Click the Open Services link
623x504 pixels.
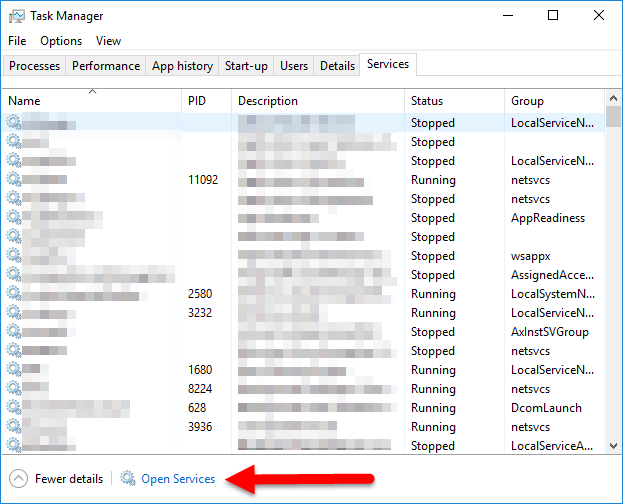178,479
